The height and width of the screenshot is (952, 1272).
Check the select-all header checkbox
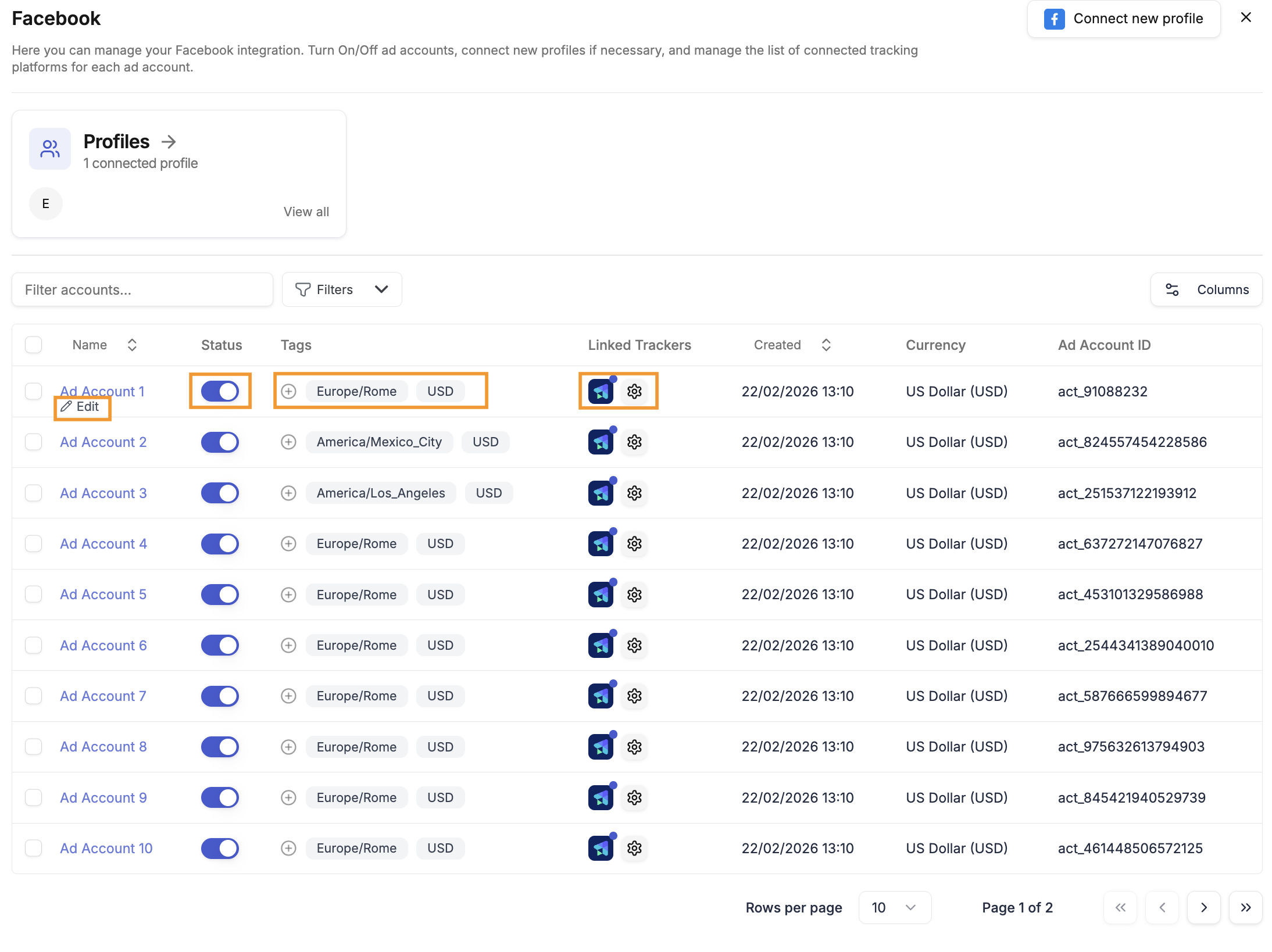pyautogui.click(x=34, y=345)
